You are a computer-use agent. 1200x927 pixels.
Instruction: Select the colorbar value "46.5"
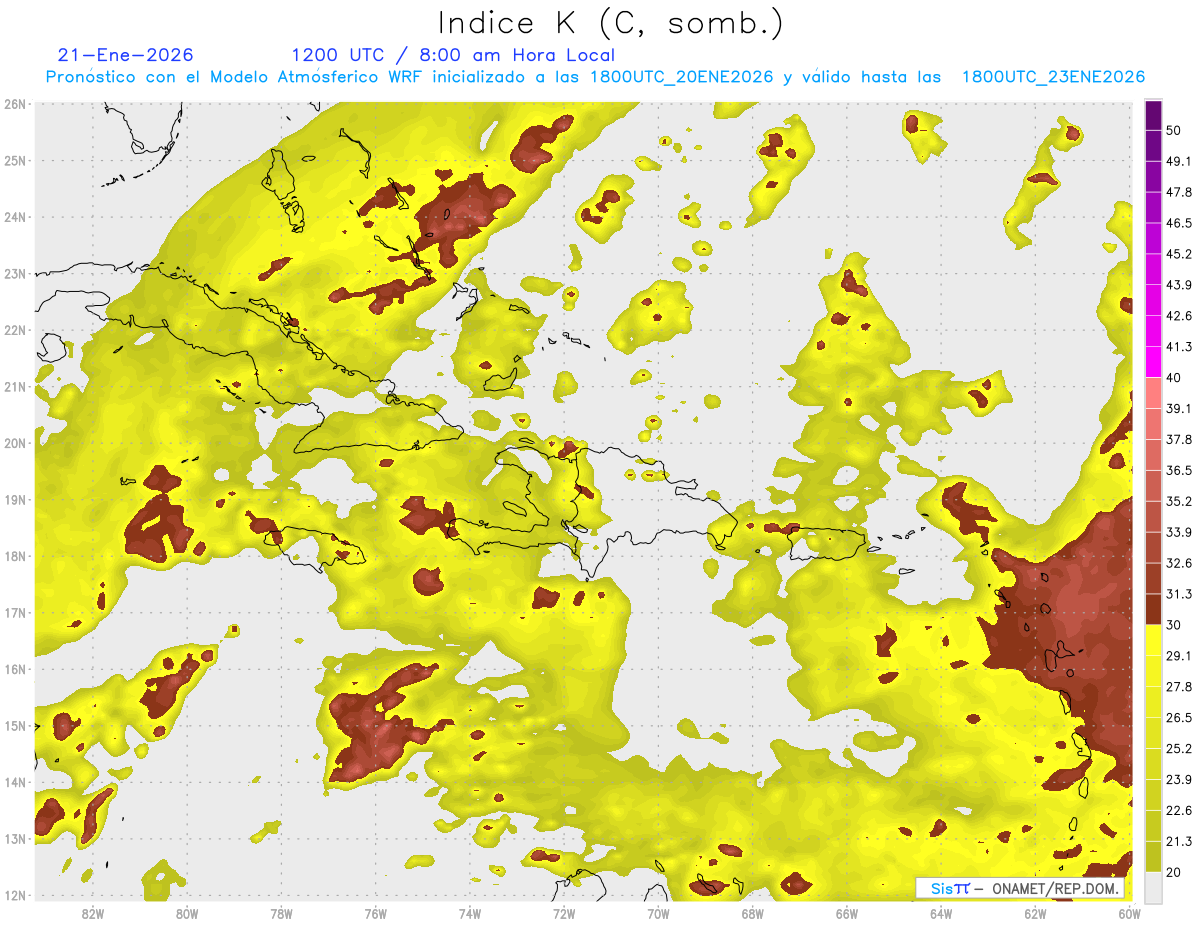(x=1179, y=223)
